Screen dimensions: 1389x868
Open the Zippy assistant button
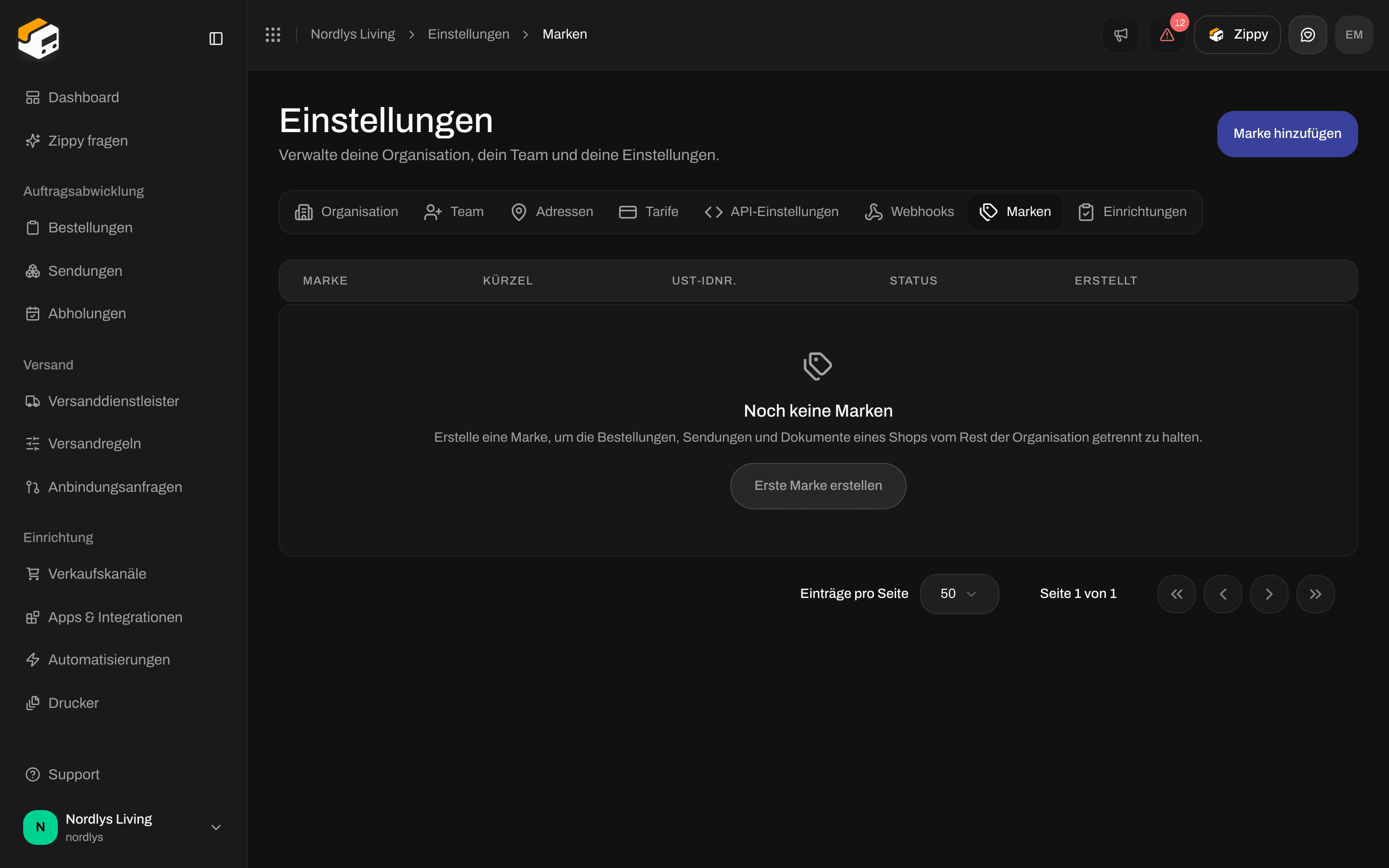pos(1238,34)
